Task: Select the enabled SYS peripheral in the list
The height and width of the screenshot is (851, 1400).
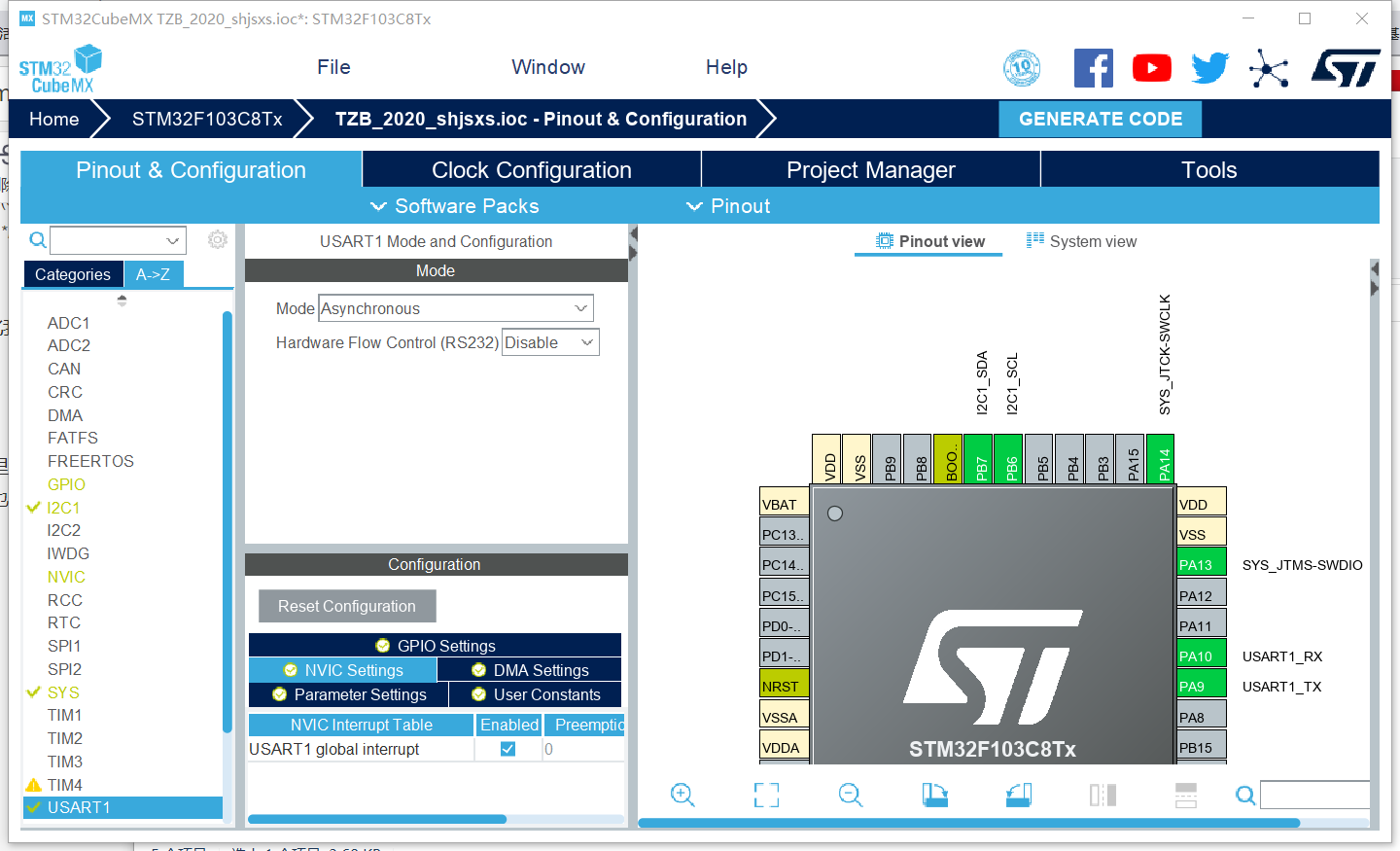Action: pos(64,691)
